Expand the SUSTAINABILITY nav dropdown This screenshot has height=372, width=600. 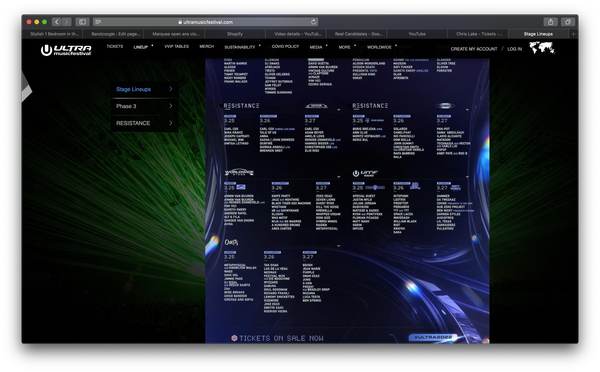(x=242, y=47)
